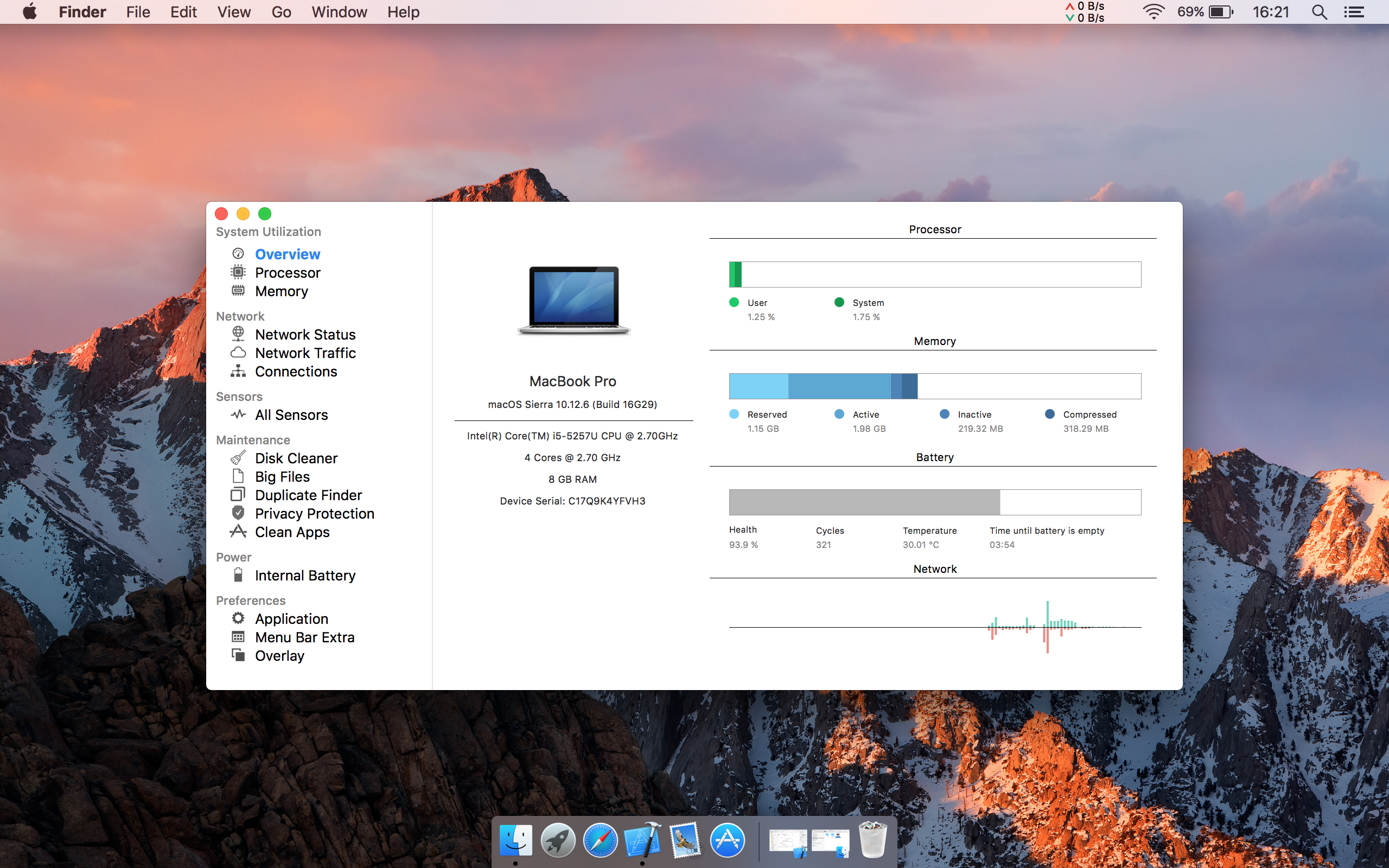This screenshot has height=868, width=1389.
Task: Show All Sensors
Action: point(291,414)
